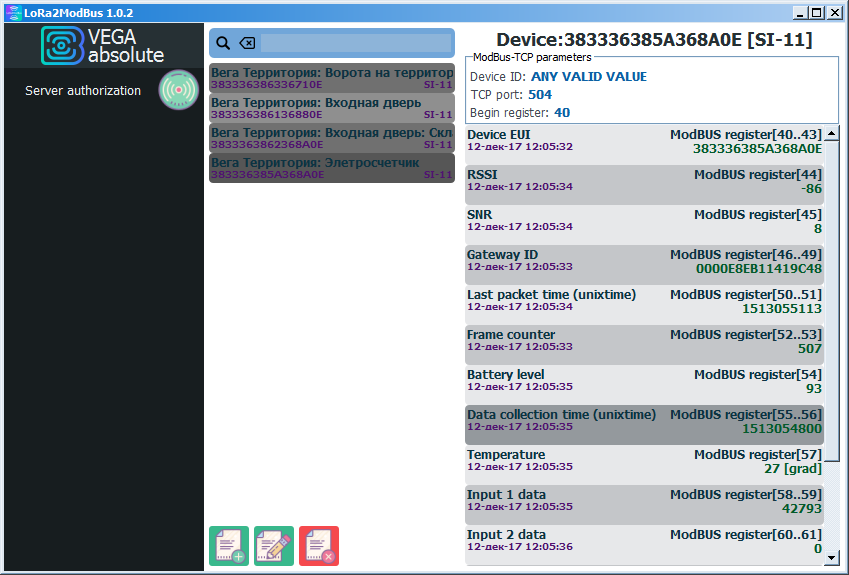Select the Элетросчетчик device entry
This screenshot has width=849, height=575.
point(331,168)
